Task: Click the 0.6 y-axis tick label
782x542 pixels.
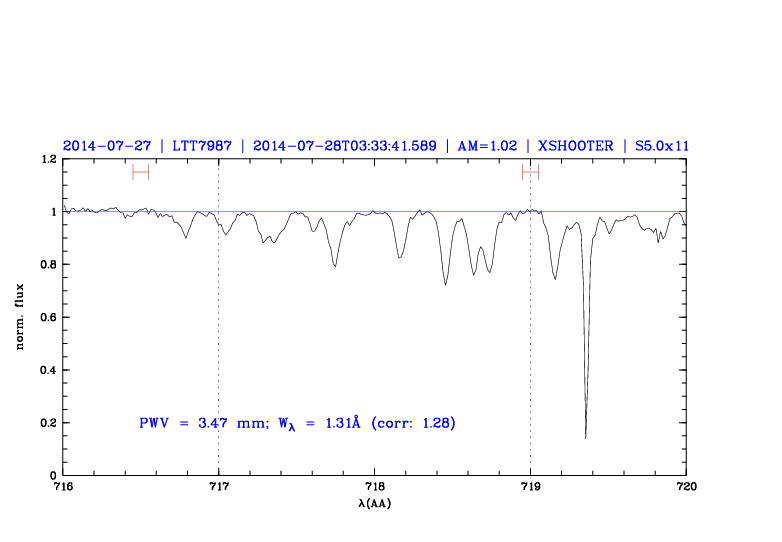Action: [x=47, y=317]
